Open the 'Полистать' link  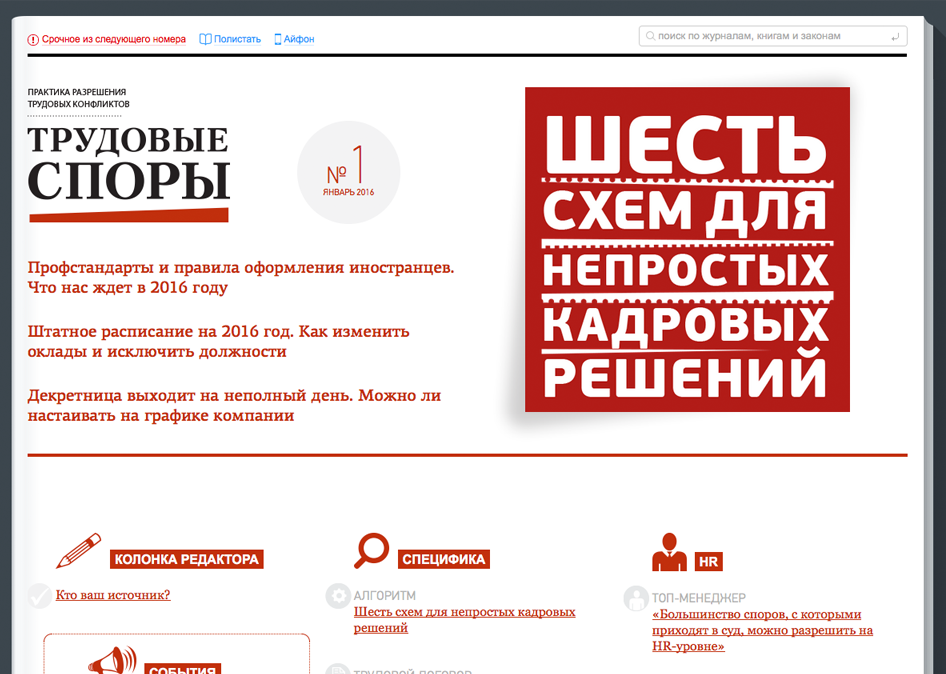click(x=237, y=39)
